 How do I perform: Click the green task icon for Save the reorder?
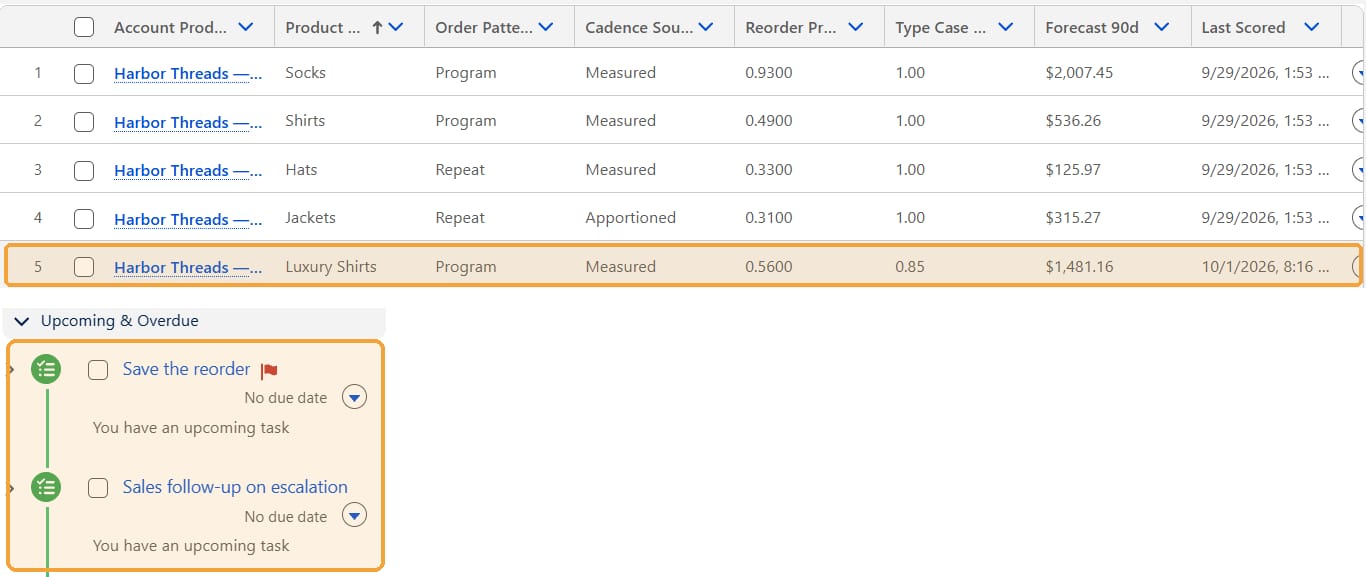point(46,369)
